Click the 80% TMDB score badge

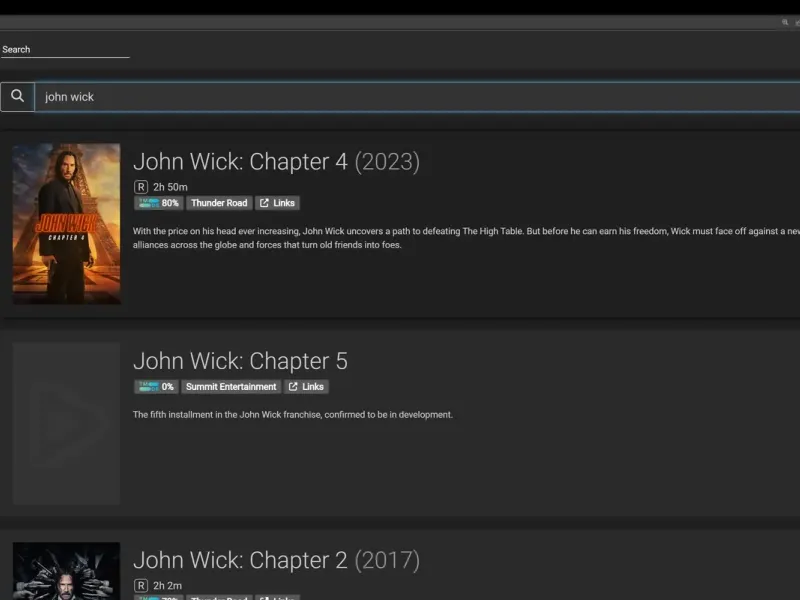(x=159, y=203)
